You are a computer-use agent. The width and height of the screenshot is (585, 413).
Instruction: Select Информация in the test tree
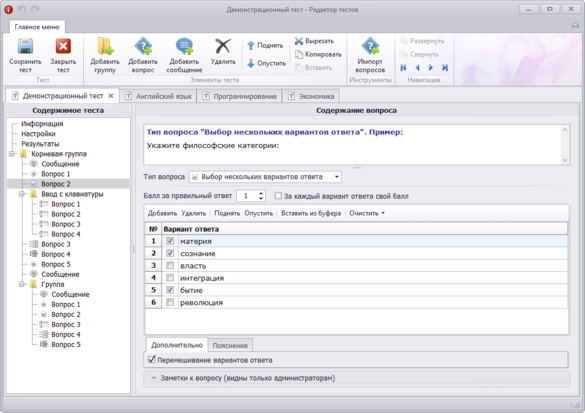point(42,123)
